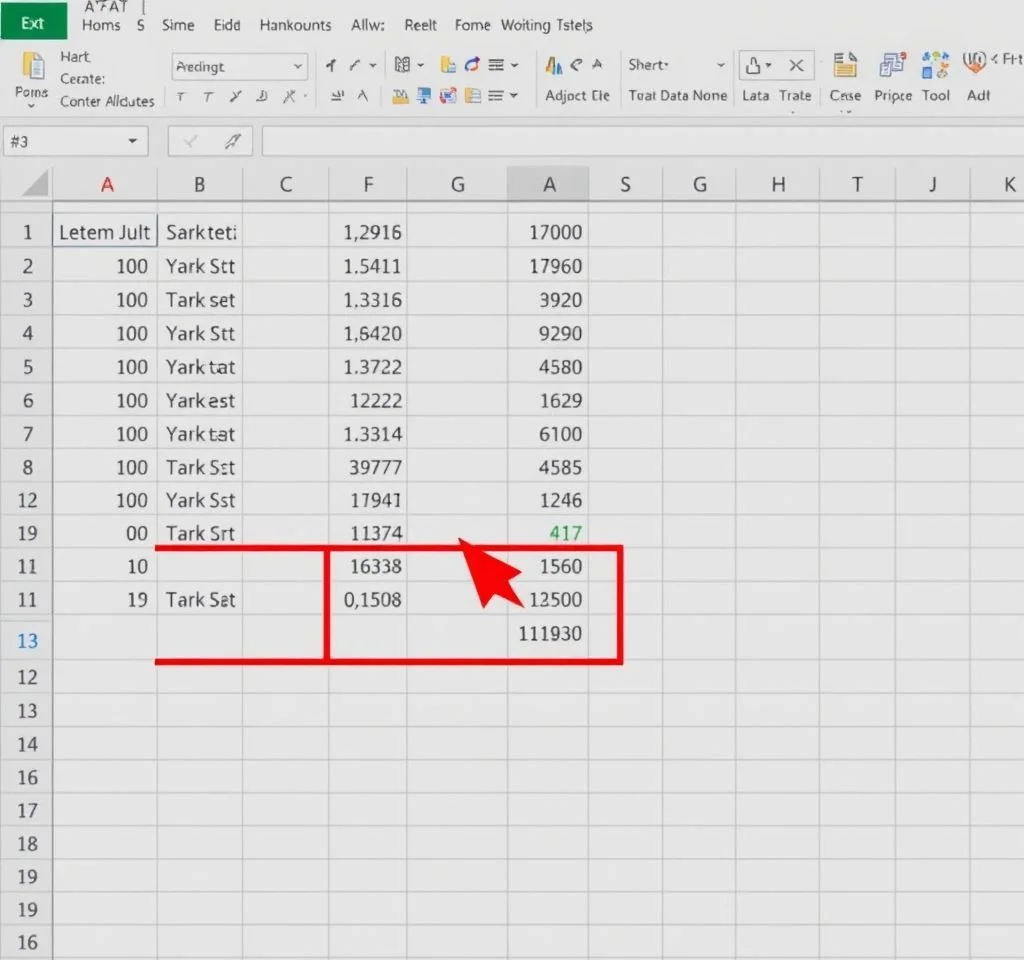Viewport: 1024px width, 960px height.
Task: Expand the name box dropdown showing #3
Action: [x=132, y=142]
